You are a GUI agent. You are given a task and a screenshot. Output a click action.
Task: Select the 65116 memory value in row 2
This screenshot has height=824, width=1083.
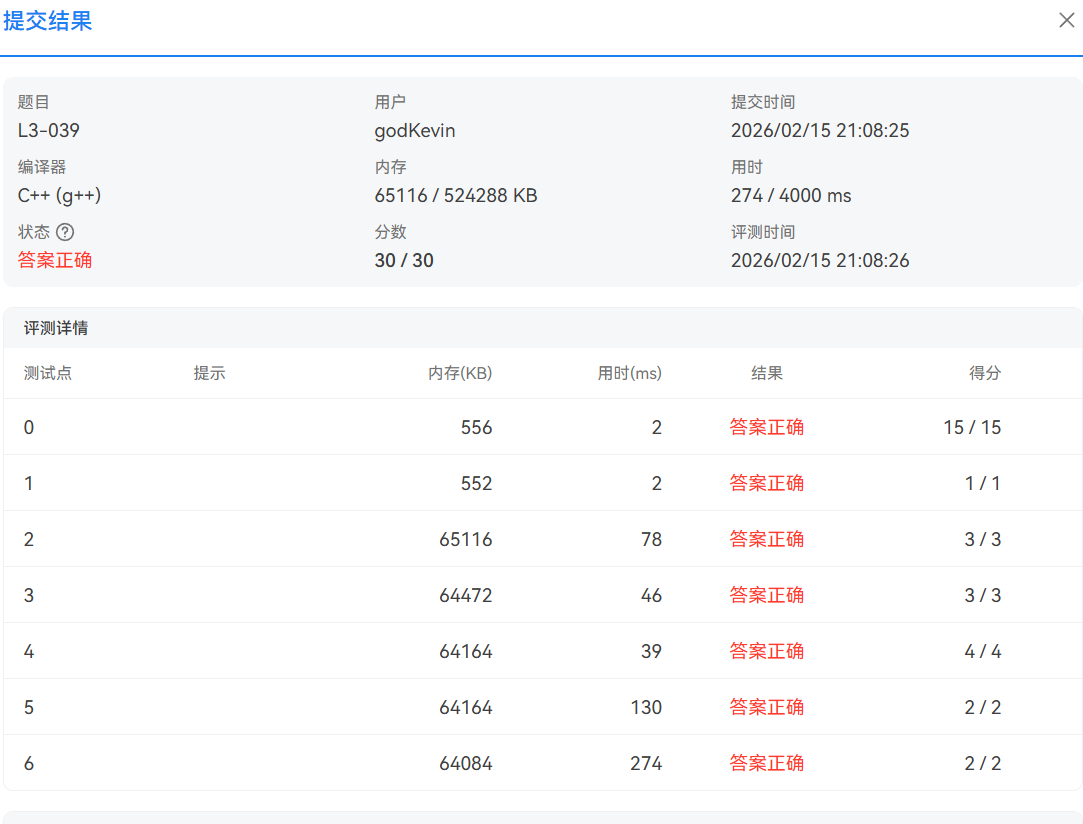click(466, 539)
